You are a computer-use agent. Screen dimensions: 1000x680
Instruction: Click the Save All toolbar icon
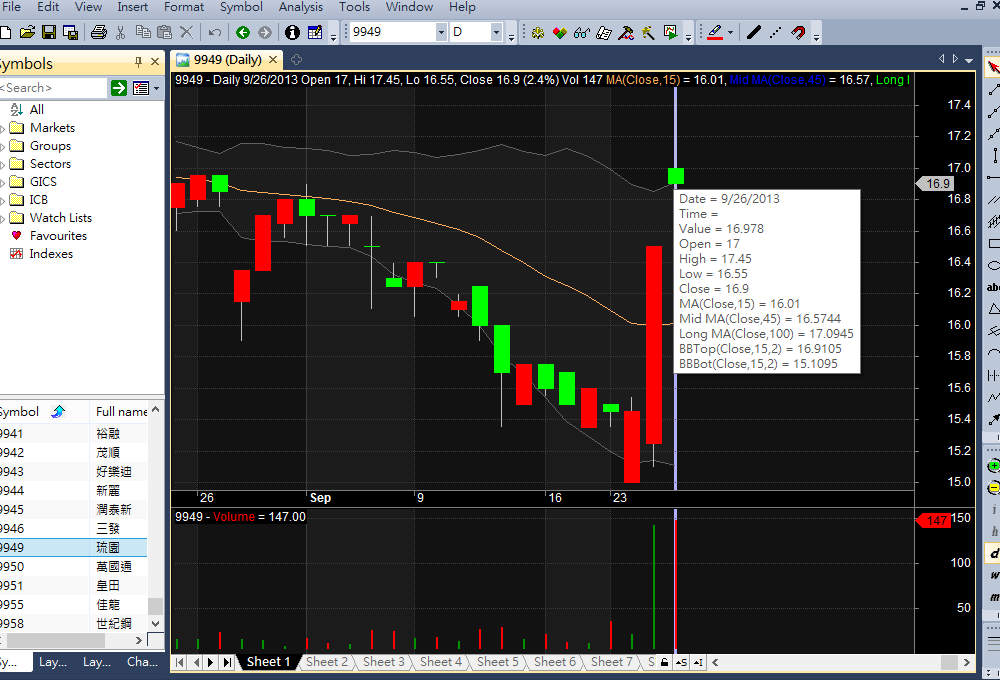70,33
